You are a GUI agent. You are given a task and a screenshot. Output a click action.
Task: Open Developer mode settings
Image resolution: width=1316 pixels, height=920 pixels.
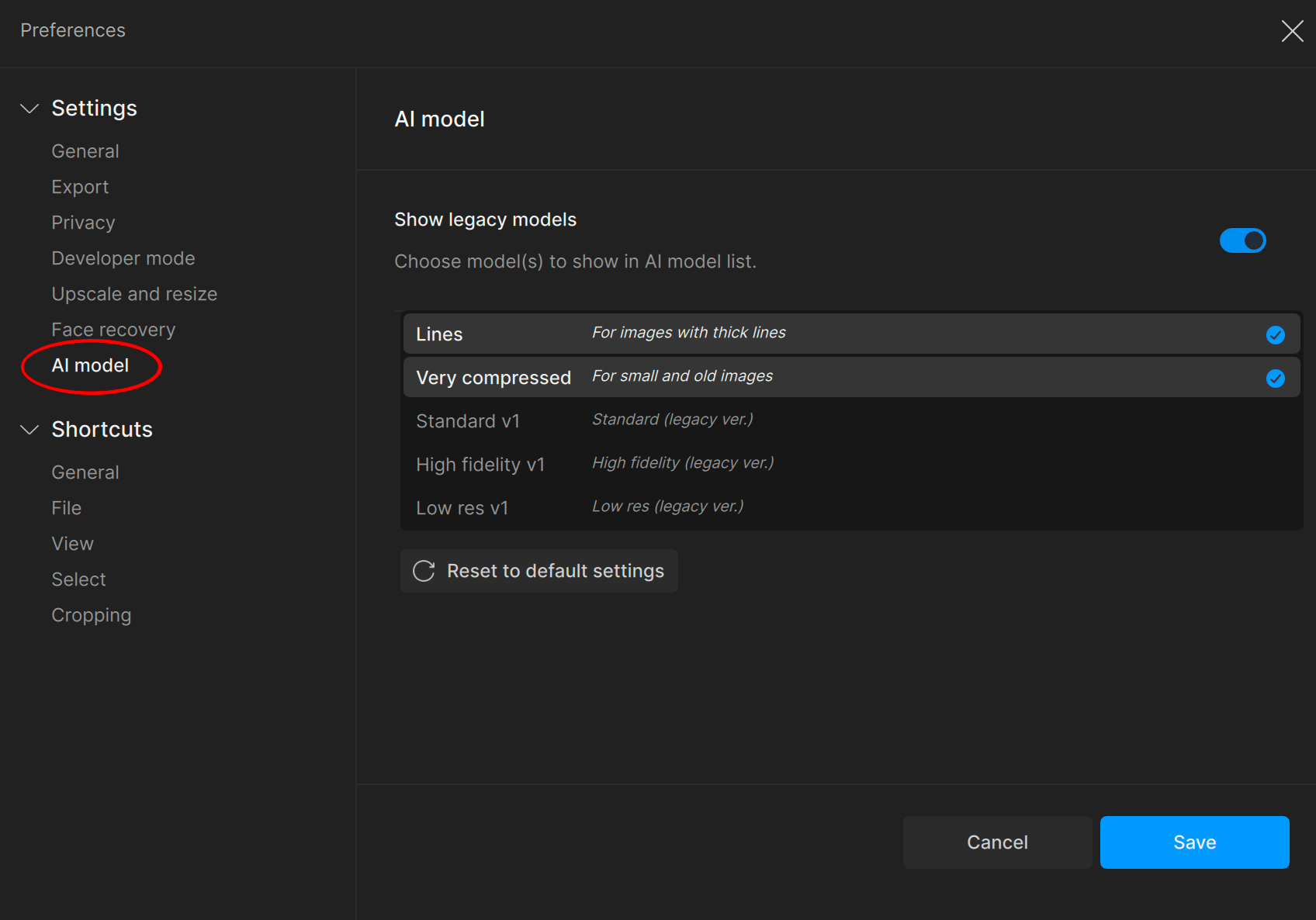[123, 258]
